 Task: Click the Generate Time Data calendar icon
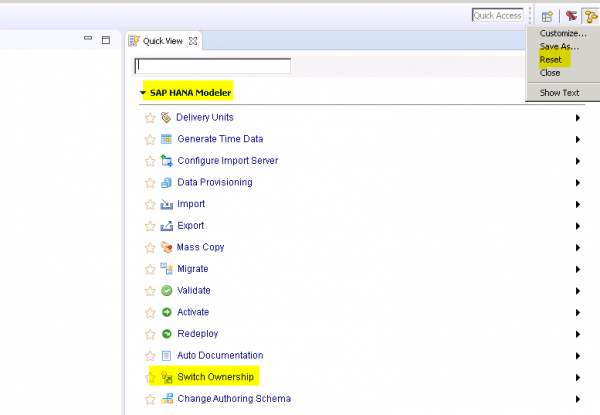tap(166, 139)
